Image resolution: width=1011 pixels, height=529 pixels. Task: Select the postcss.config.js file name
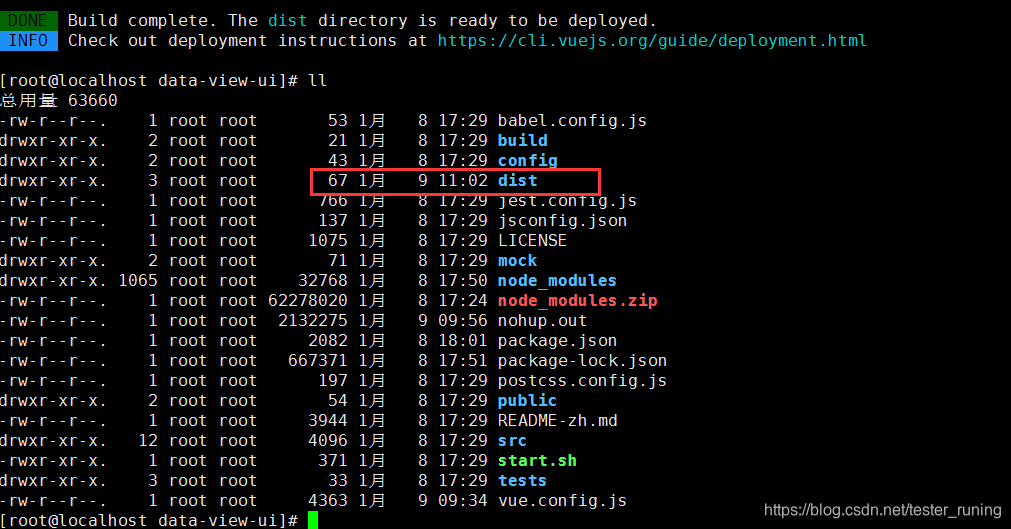pos(582,381)
